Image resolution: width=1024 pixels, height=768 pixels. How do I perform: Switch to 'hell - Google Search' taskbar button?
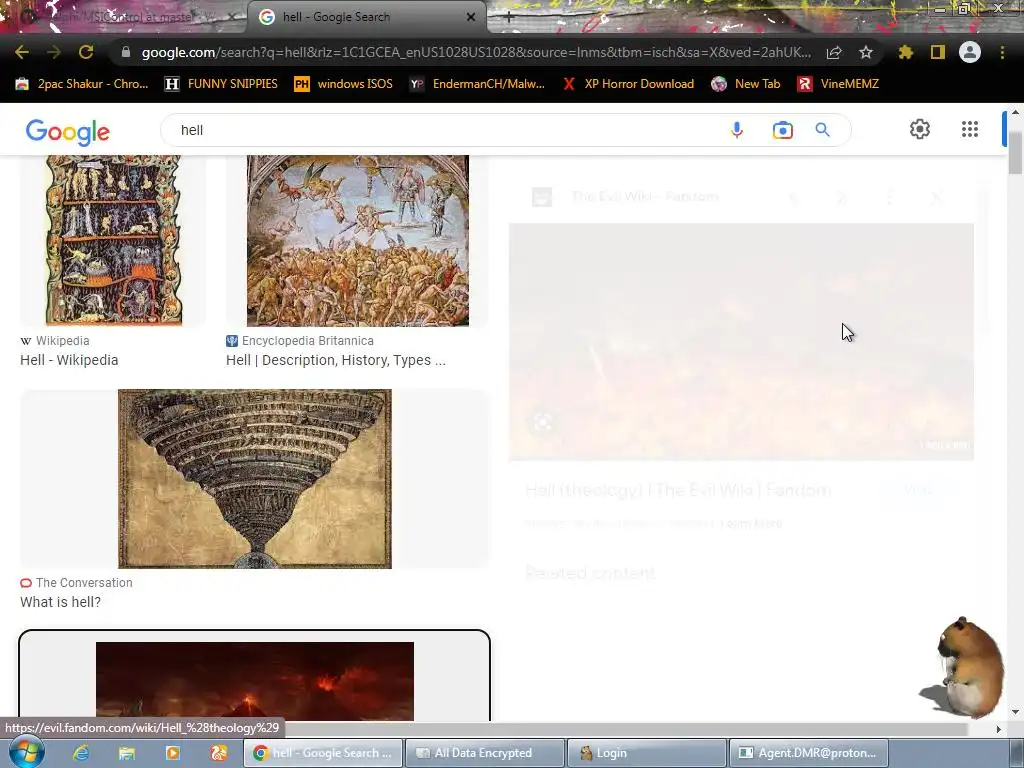click(x=323, y=753)
